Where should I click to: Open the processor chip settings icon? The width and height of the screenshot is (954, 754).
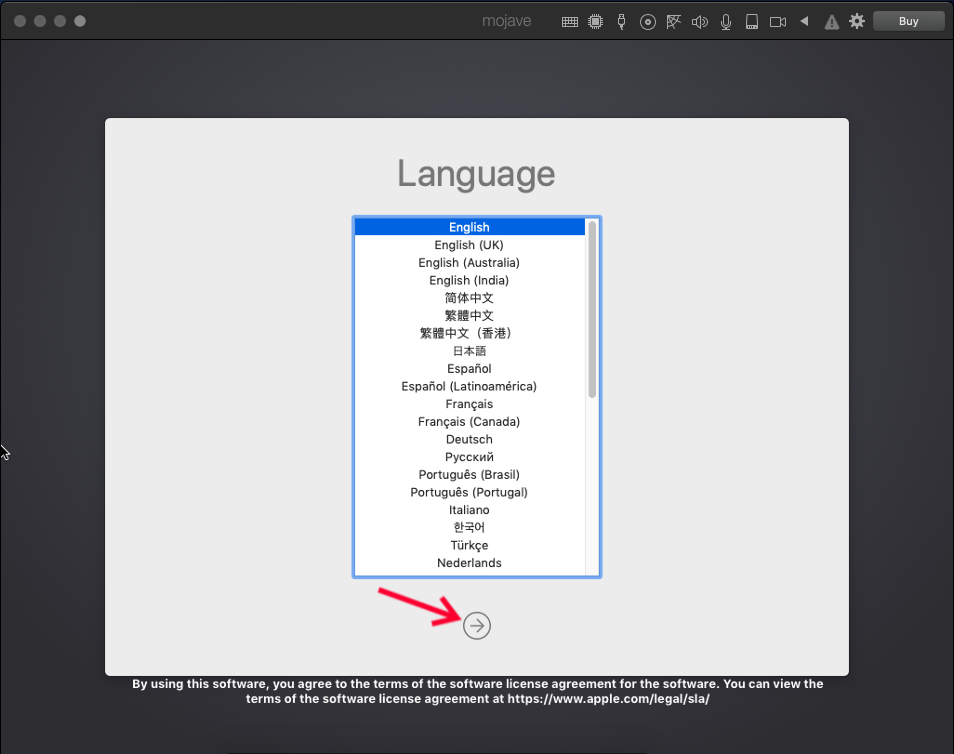(596, 21)
